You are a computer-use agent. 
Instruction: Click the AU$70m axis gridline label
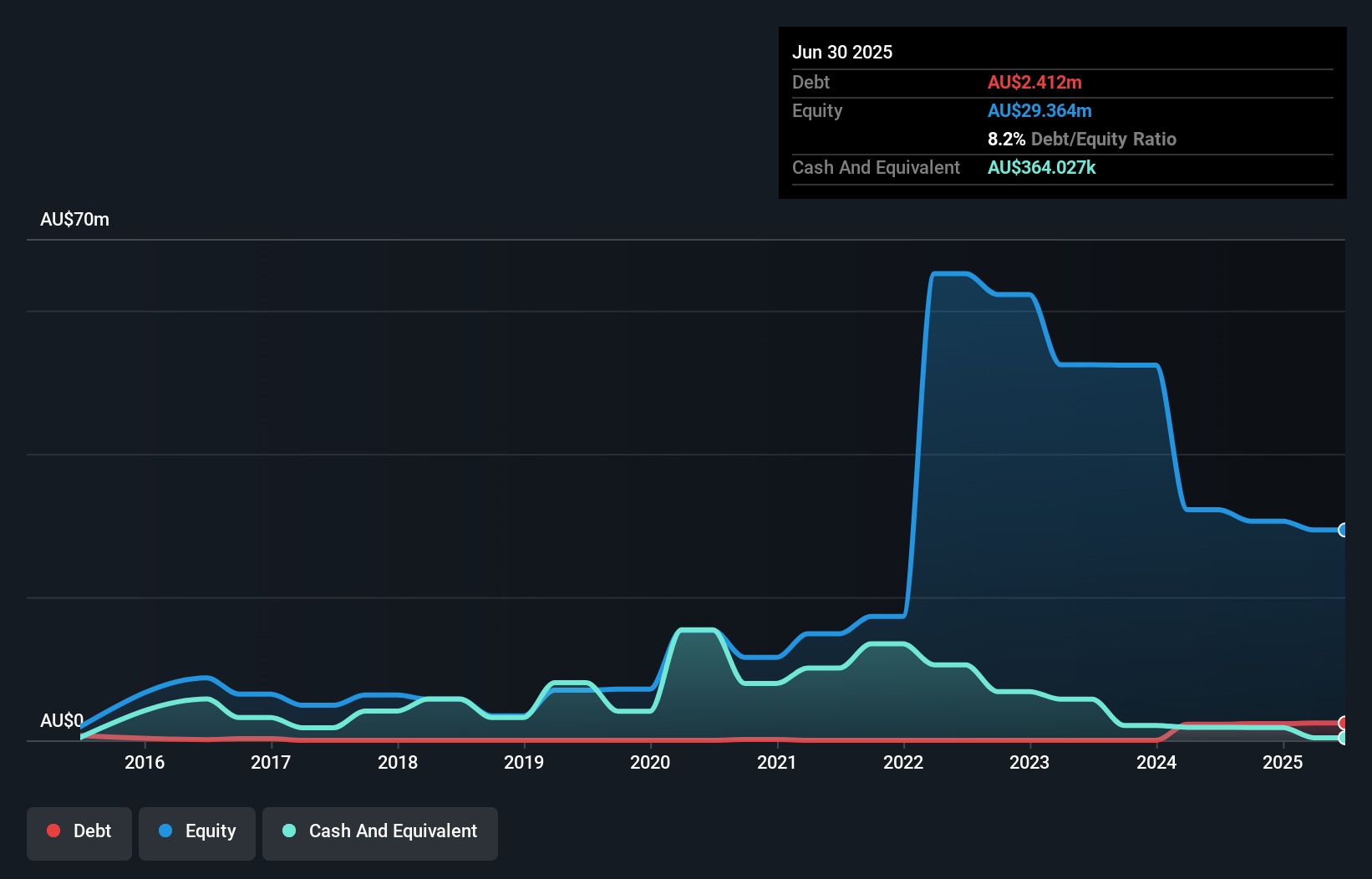[74, 219]
